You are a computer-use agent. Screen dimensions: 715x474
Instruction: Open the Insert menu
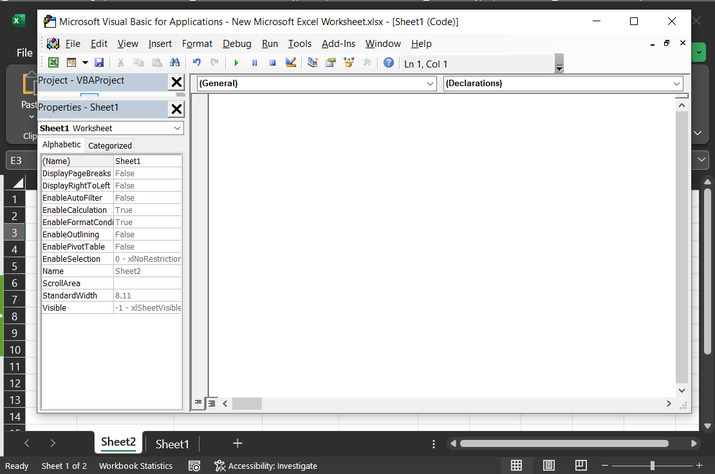pyautogui.click(x=160, y=44)
